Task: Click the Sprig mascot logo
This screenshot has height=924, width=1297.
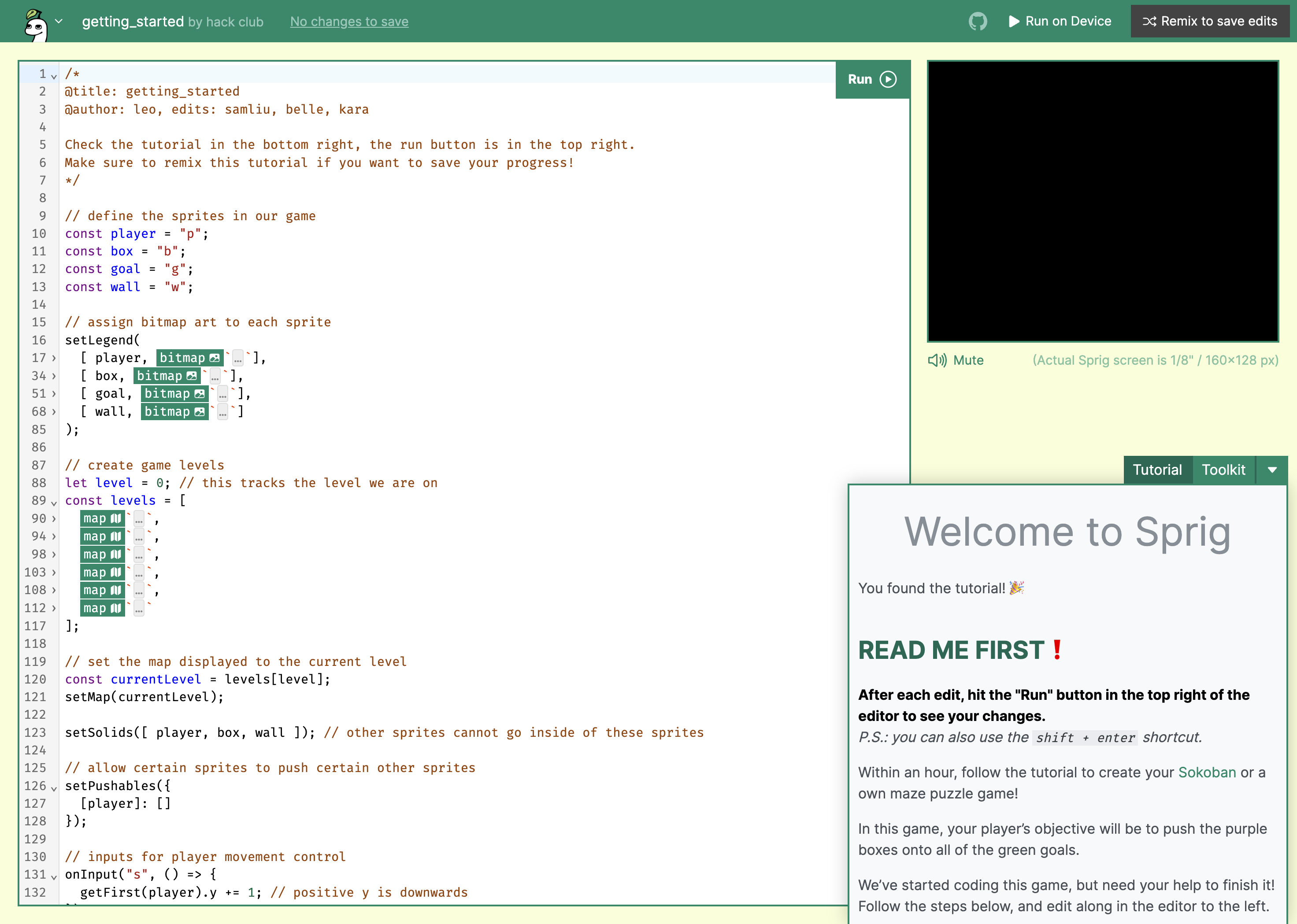Action: tap(36, 25)
